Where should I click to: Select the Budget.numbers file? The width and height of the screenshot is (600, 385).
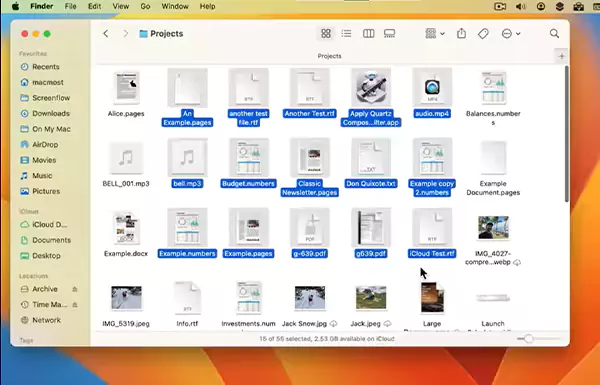click(x=248, y=163)
